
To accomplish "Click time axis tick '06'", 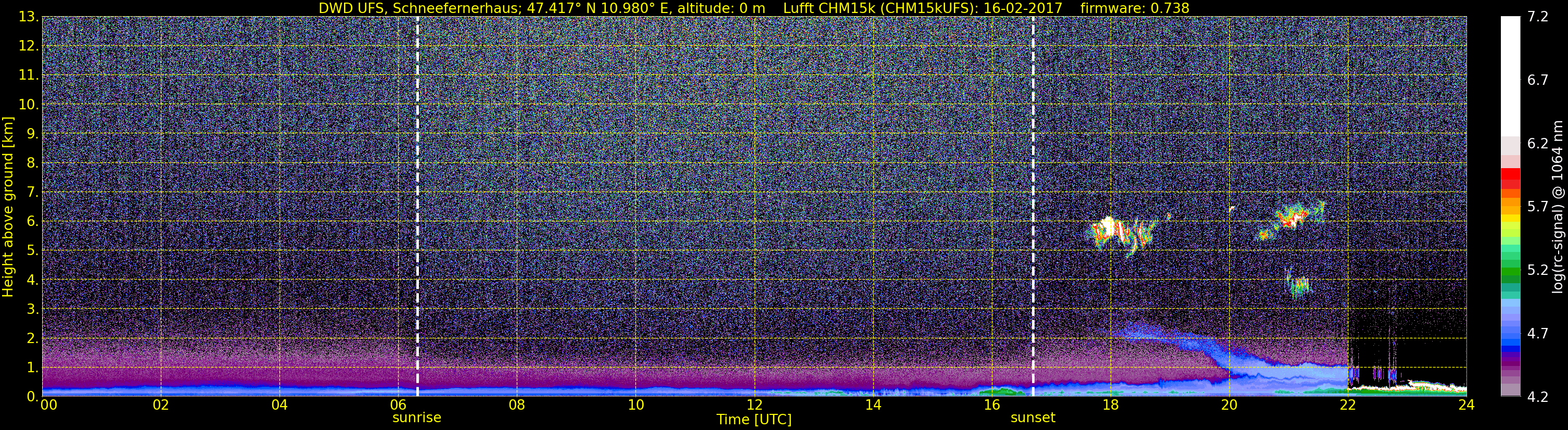I will click(398, 406).
